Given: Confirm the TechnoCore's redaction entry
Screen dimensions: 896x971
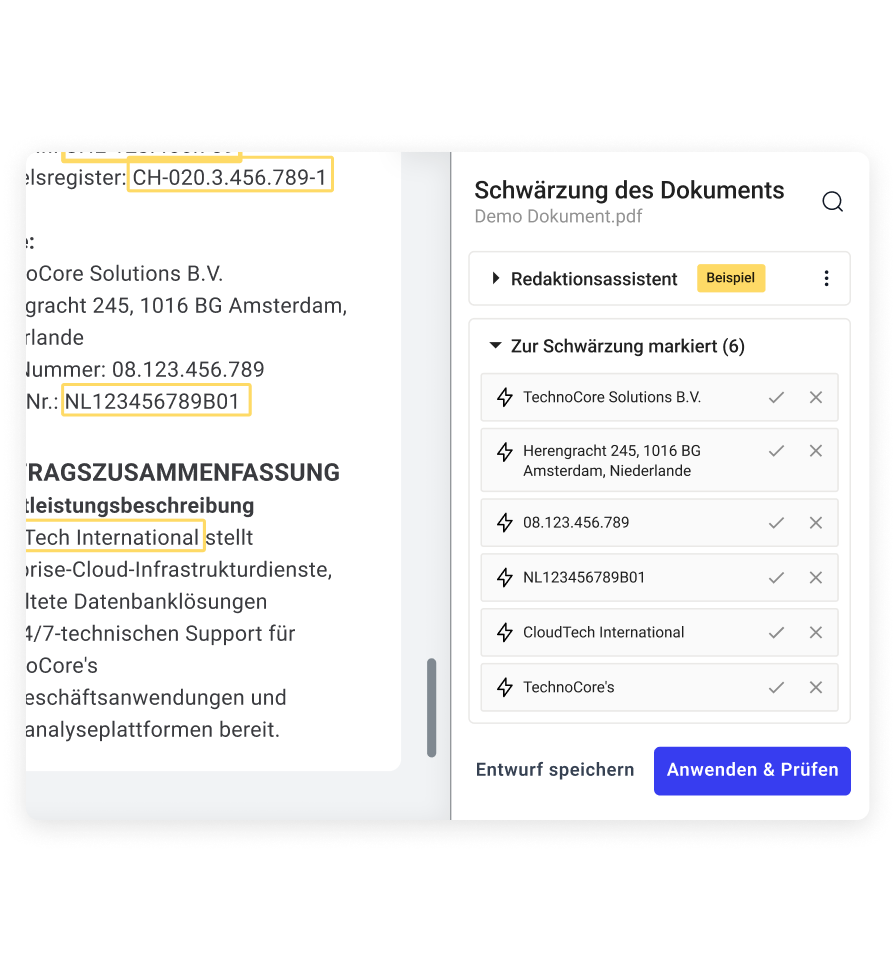Looking at the screenshot, I should 776,687.
